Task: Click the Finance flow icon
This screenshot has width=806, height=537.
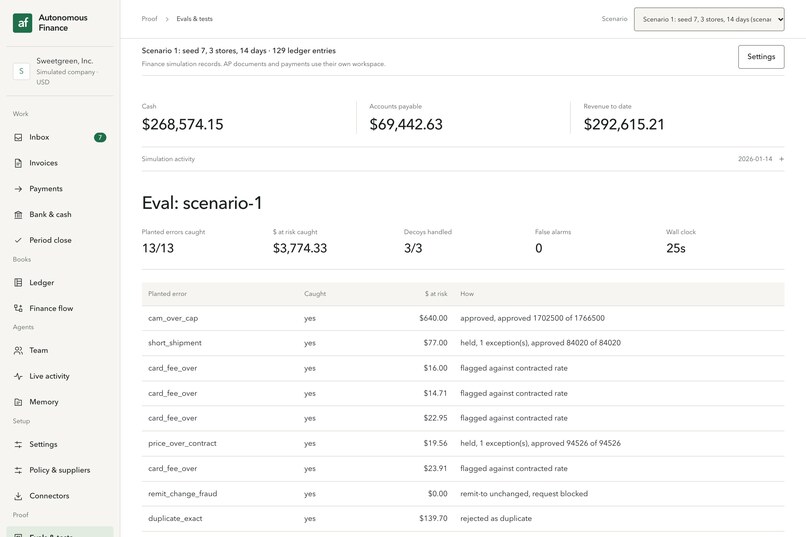Action: pos(18,308)
